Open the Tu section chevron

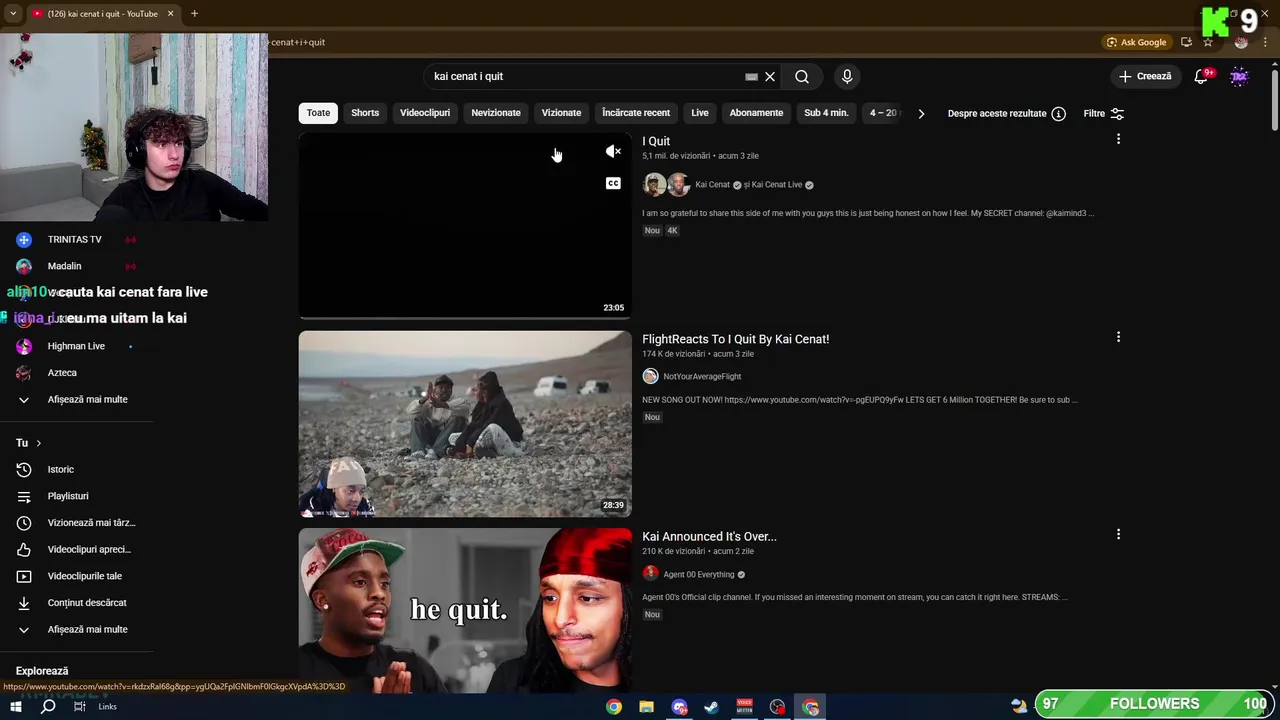tap(39, 443)
